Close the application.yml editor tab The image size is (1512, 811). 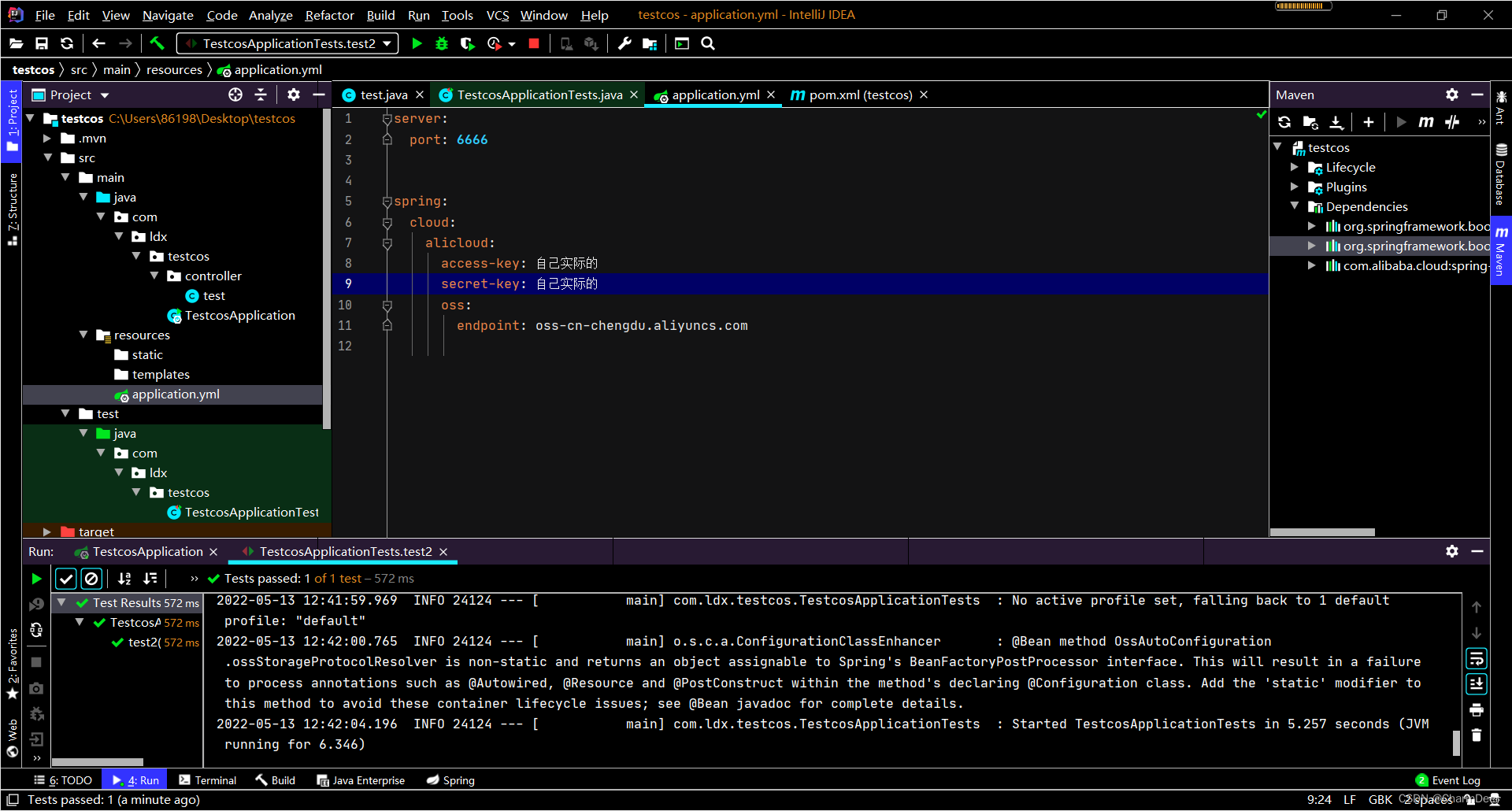pyautogui.click(x=771, y=94)
